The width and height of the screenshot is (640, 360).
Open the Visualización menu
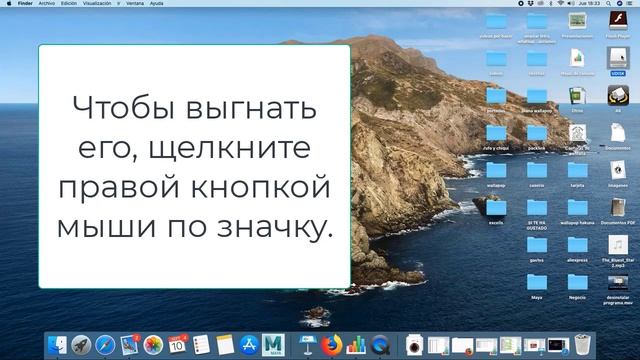(x=97, y=3)
